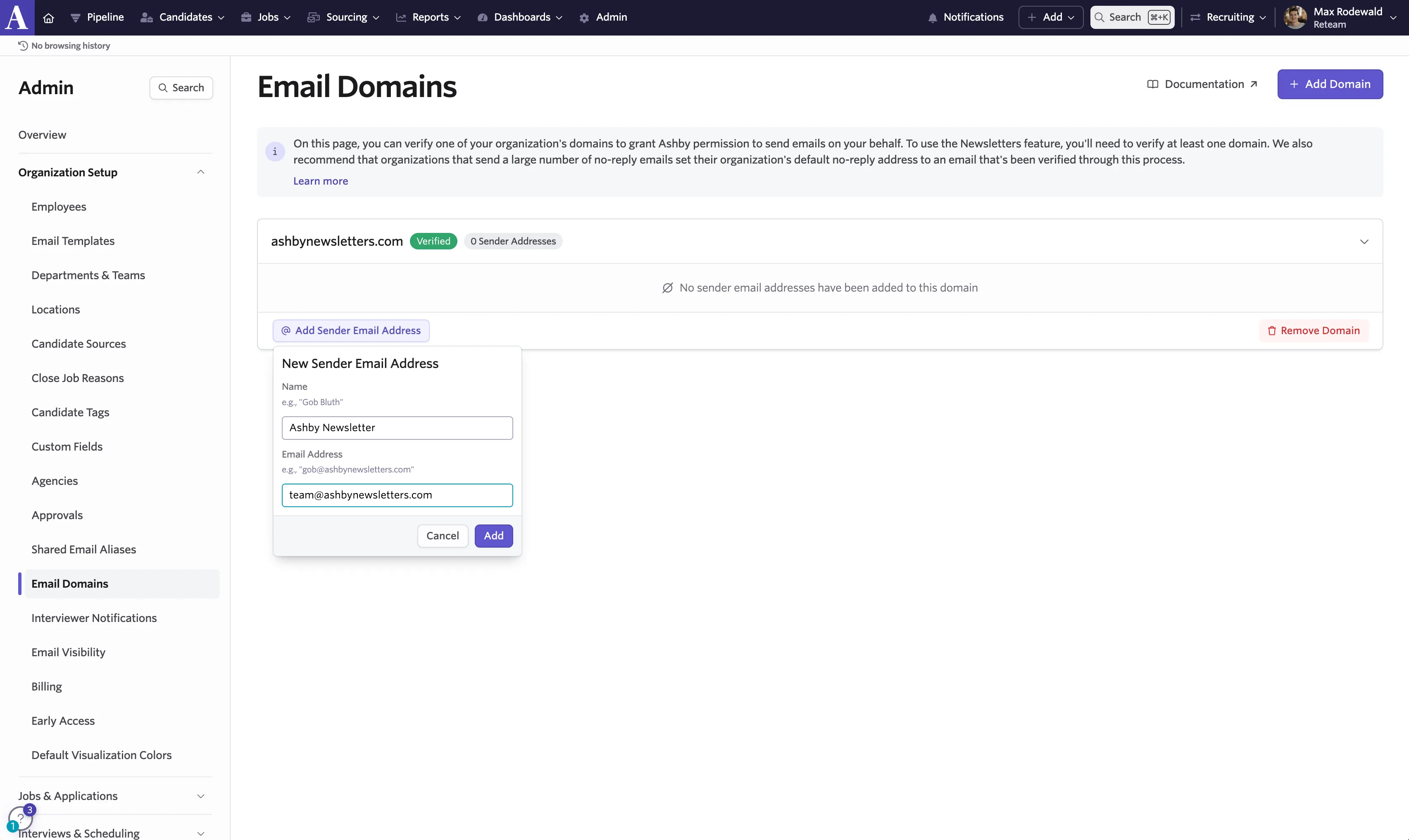Open the Reports menu
1409x840 pixels.
pos(428,17)
